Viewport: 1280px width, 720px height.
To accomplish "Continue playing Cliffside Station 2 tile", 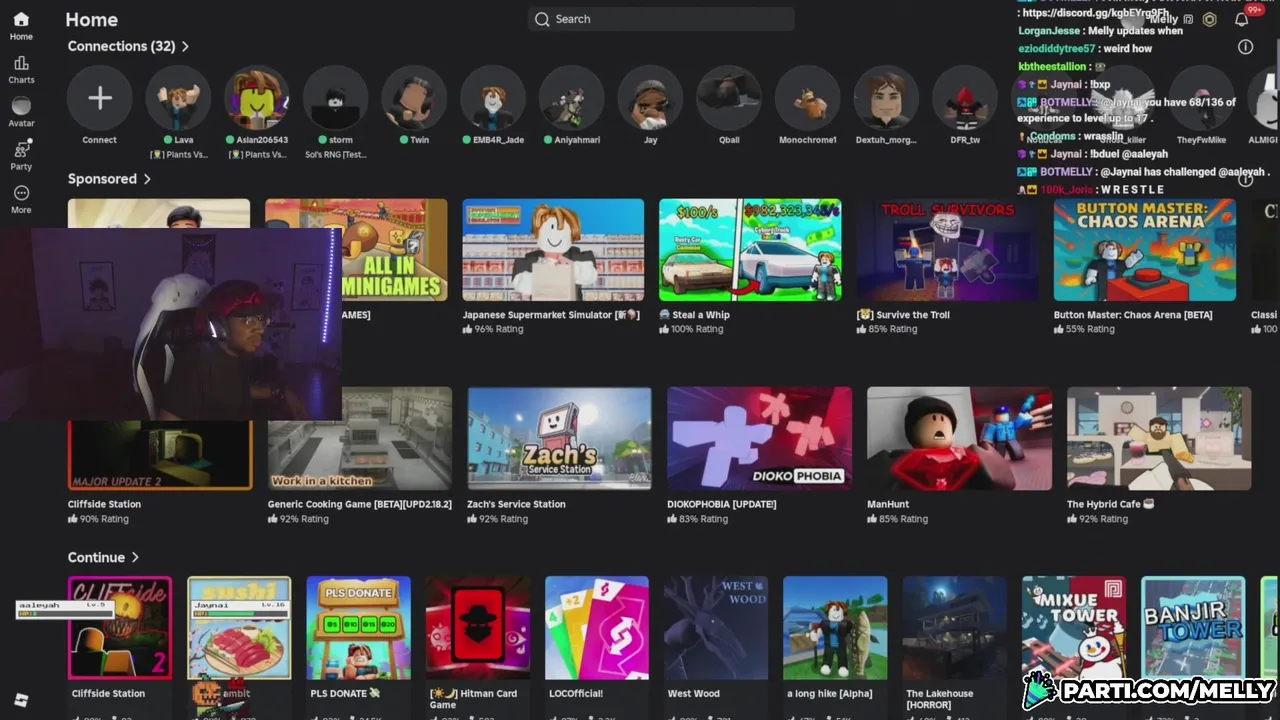I will point(119,628).
